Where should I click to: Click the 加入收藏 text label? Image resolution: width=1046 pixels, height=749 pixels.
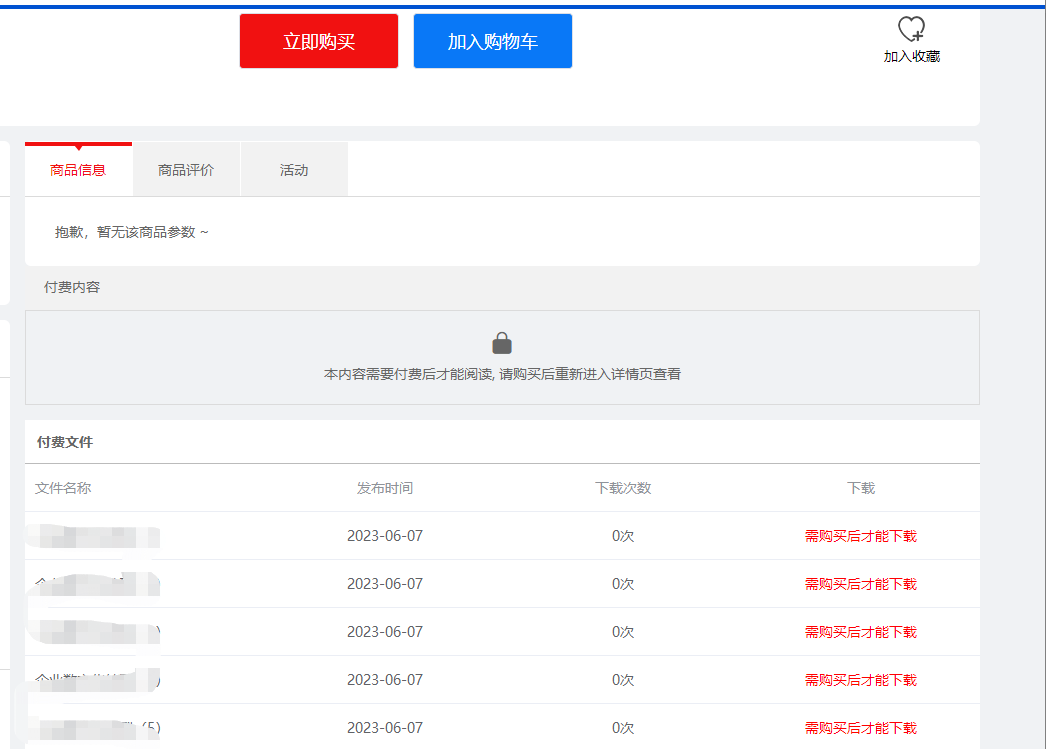coord(911,57)
